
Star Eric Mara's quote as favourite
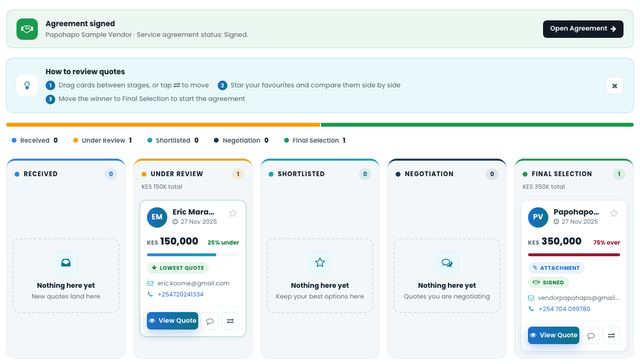(233, 213)
